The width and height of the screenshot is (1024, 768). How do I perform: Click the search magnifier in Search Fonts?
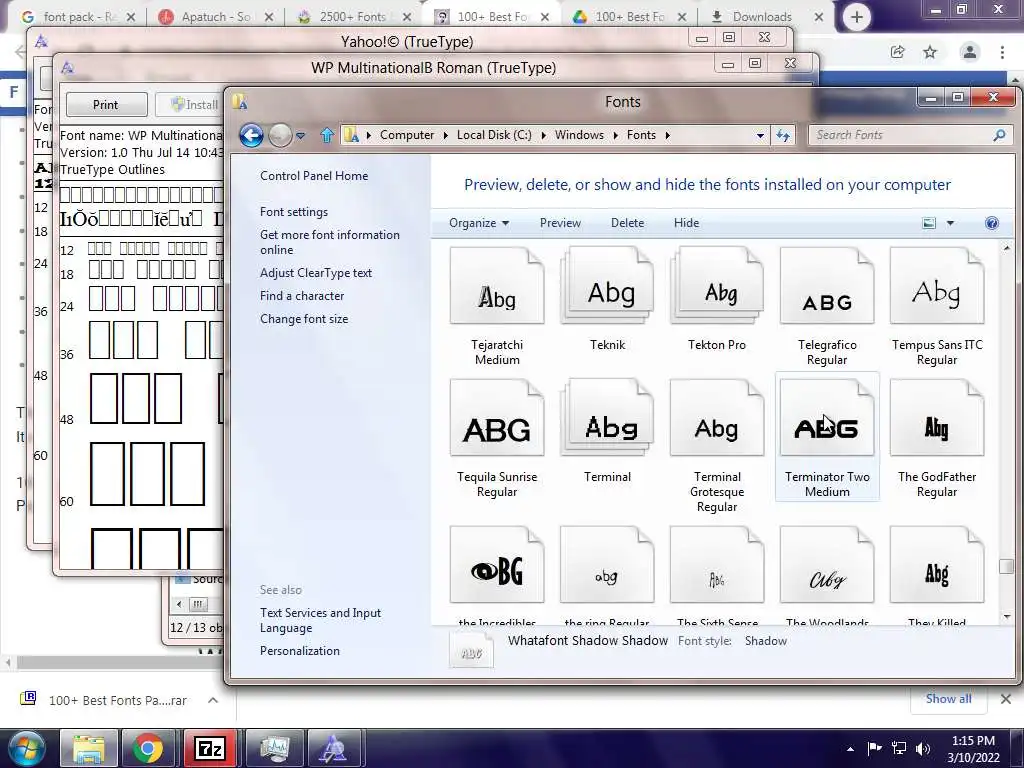(x=999, y=135)
